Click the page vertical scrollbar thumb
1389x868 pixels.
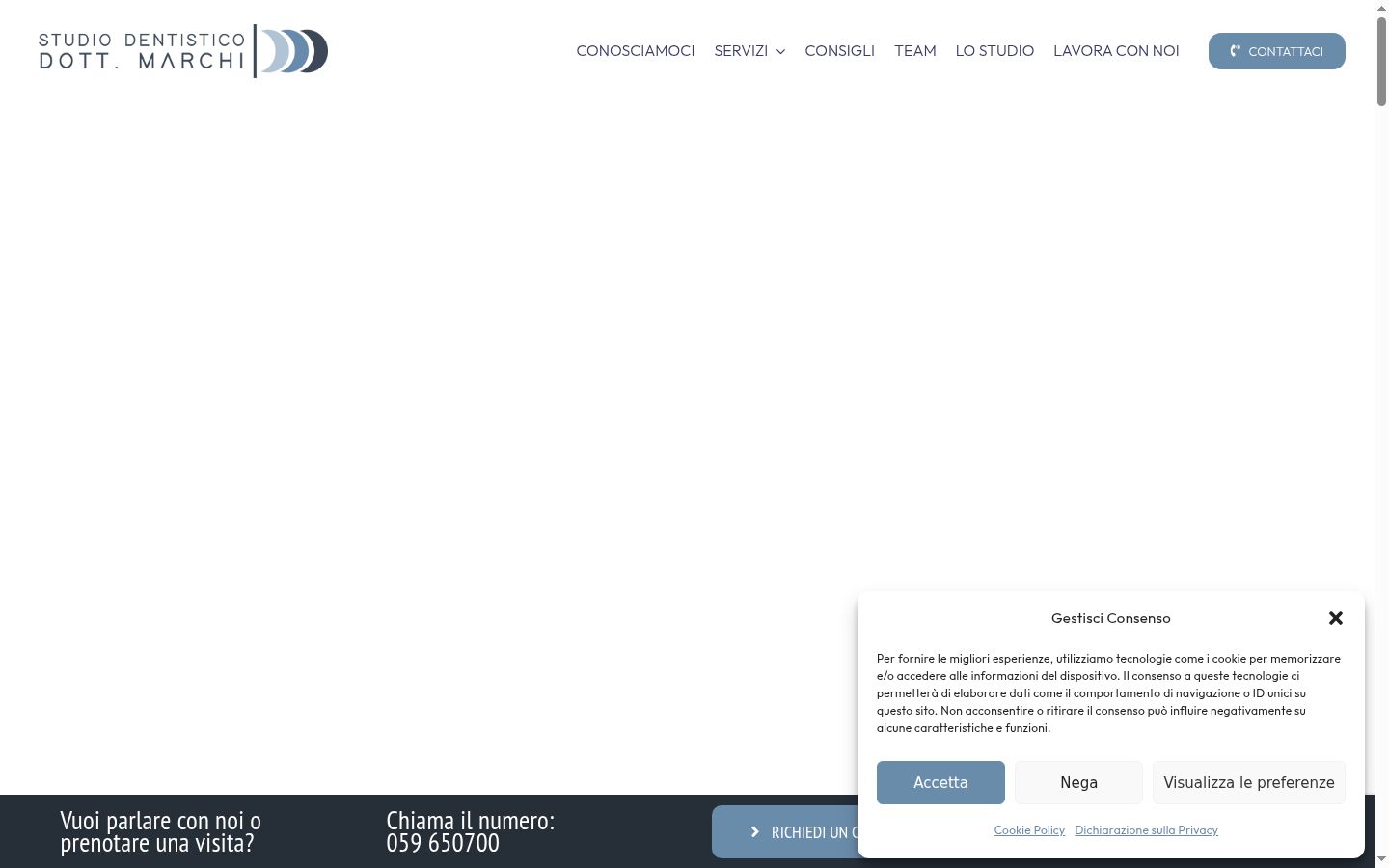[x=1381, y=62]
